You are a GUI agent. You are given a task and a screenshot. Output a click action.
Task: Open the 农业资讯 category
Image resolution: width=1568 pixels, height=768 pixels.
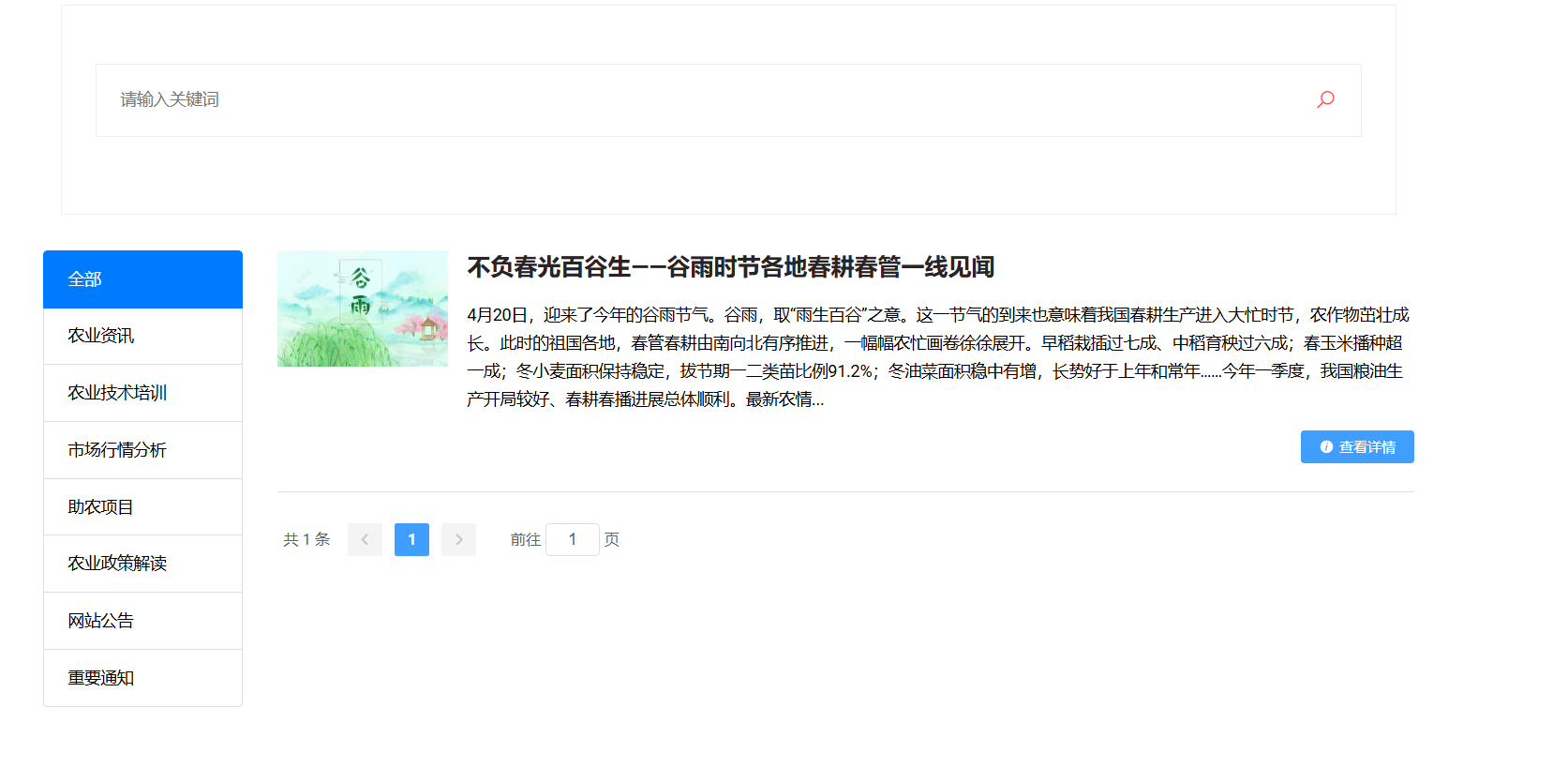[x=142, y=336]
